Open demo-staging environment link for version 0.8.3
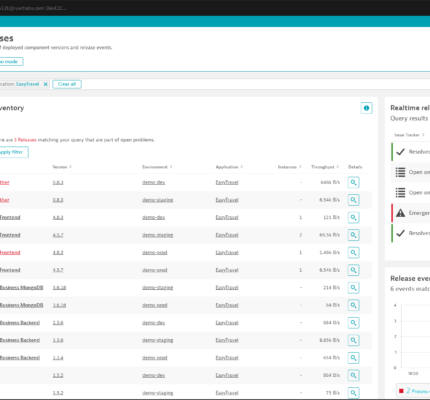The width and height of the screenshot is (430, 400). click(157, 200)
